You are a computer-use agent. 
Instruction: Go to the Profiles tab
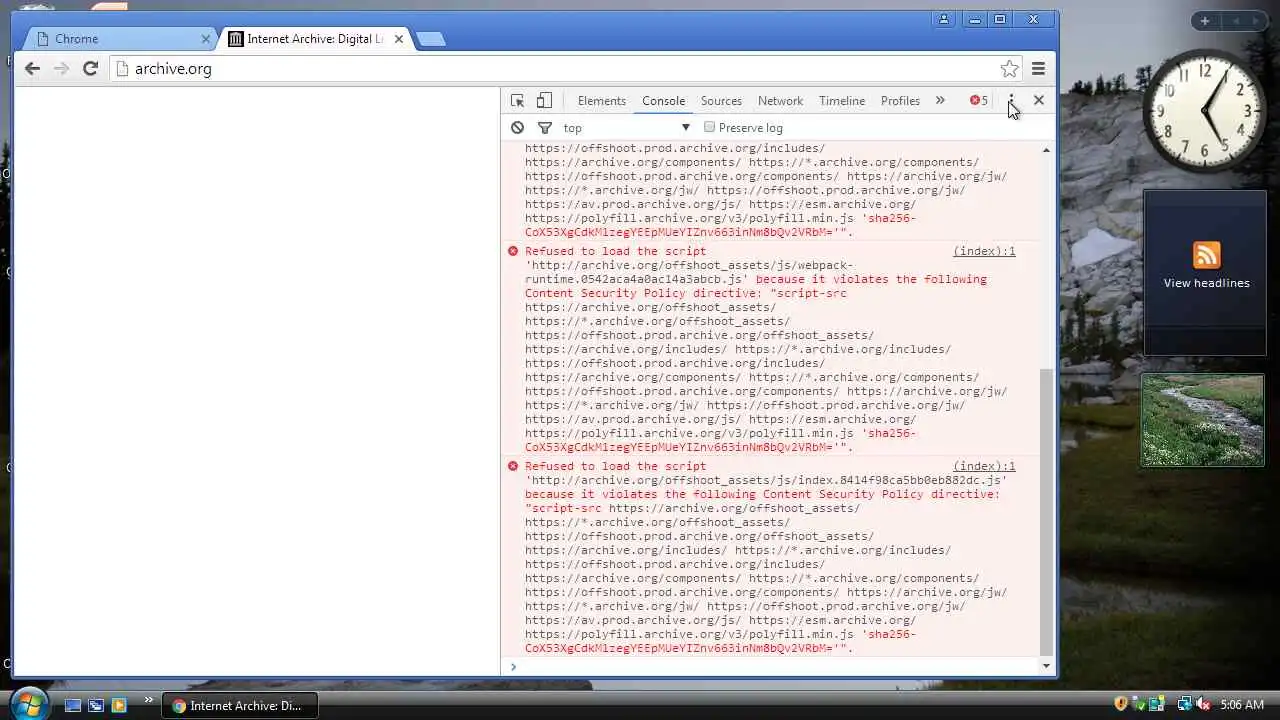900,101
